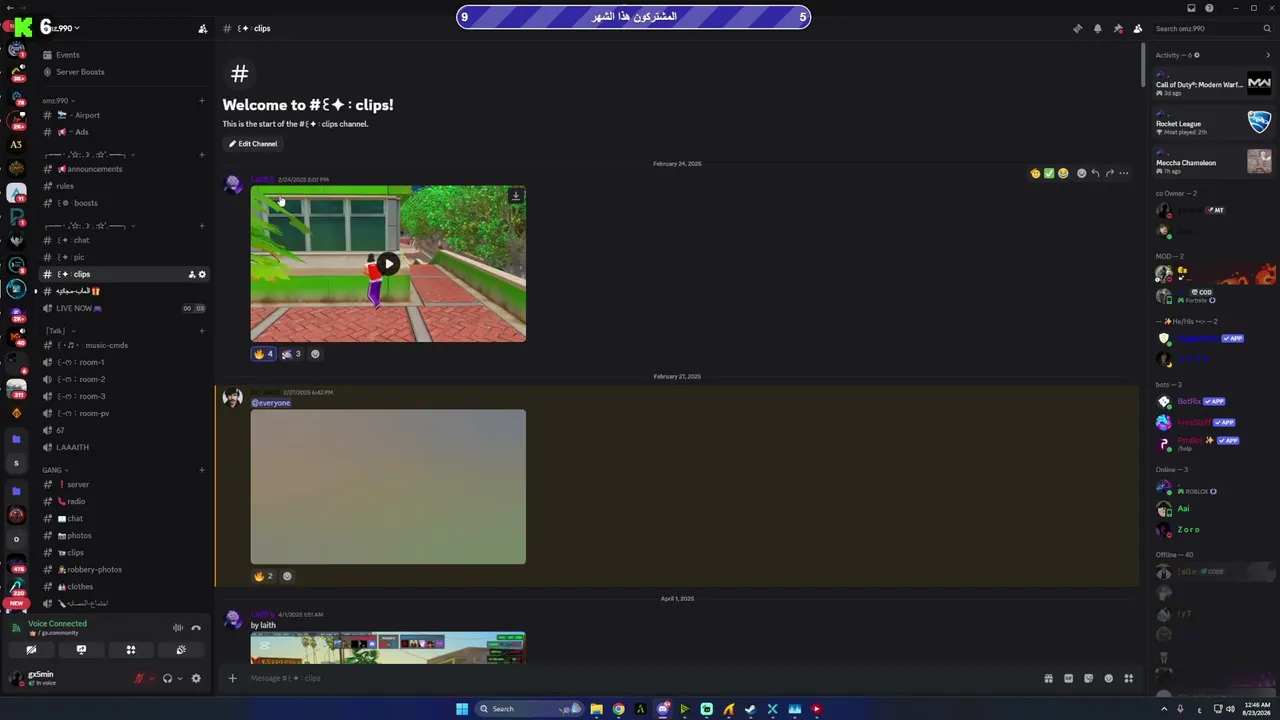Type in the Message clips input box
This screenshot has height=720, width=1280.
[x=640, y=678]
